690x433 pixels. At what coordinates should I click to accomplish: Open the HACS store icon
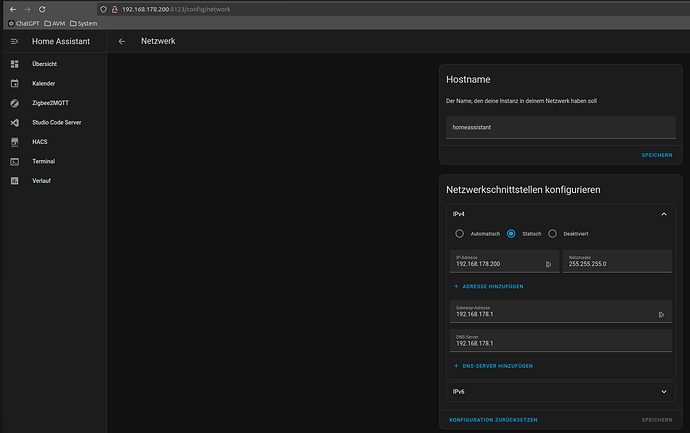click(x=15, y=142)
